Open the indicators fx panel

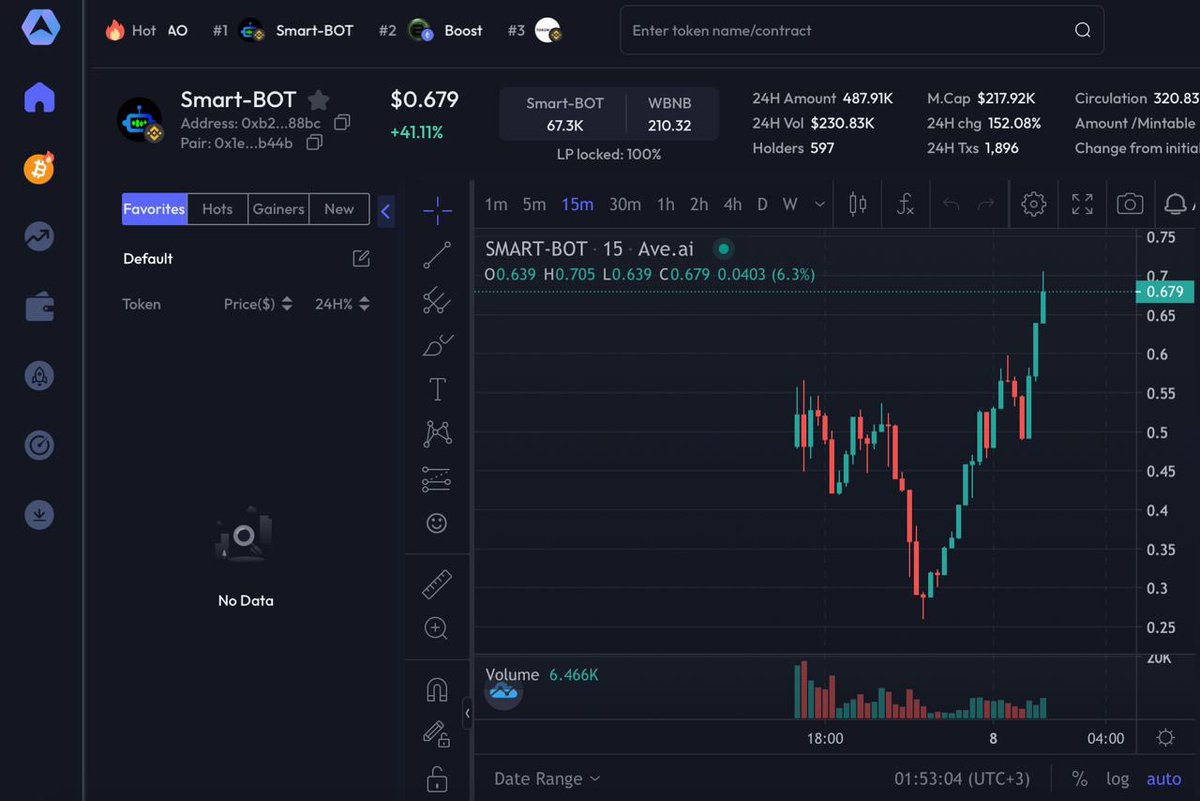(x=905, y=204)
